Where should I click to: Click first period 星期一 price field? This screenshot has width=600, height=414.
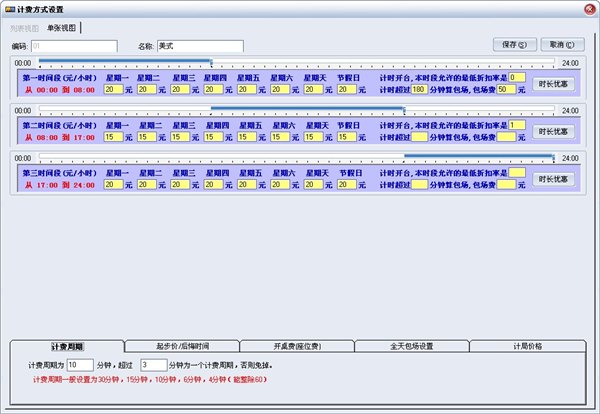tap(114, 90)
